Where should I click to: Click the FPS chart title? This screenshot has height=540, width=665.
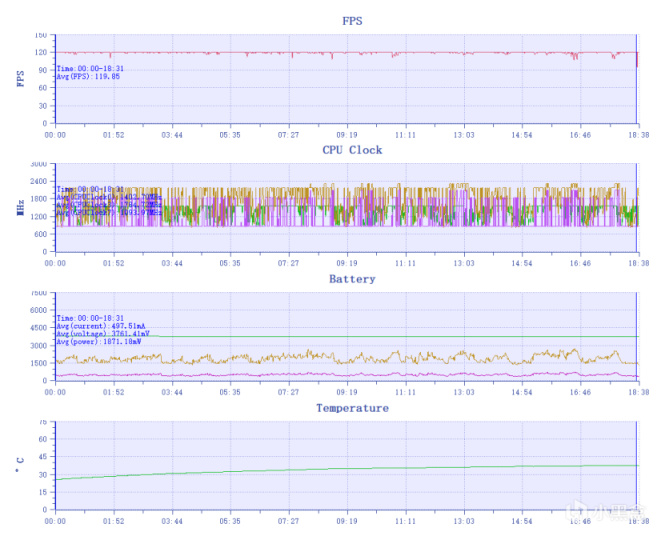[352, 21]
